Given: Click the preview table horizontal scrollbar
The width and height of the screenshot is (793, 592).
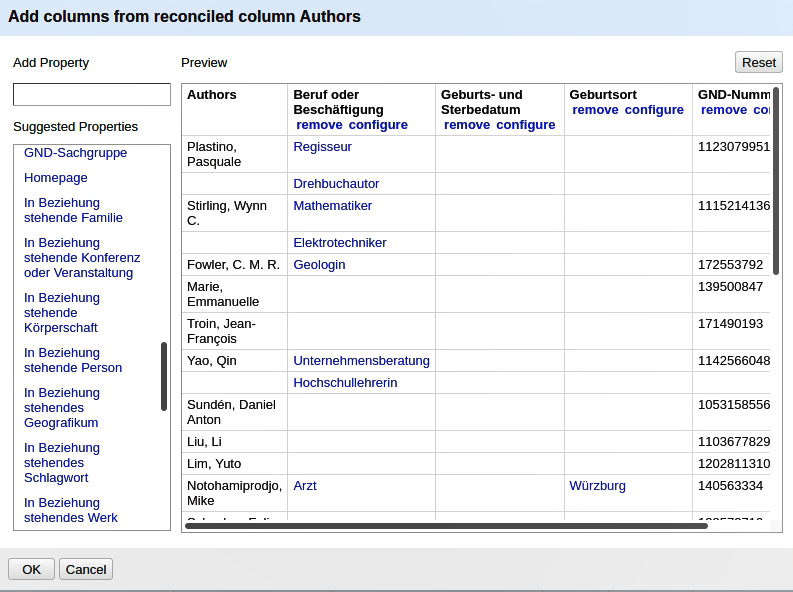Looking at the screenshot, I should (447, 526).
